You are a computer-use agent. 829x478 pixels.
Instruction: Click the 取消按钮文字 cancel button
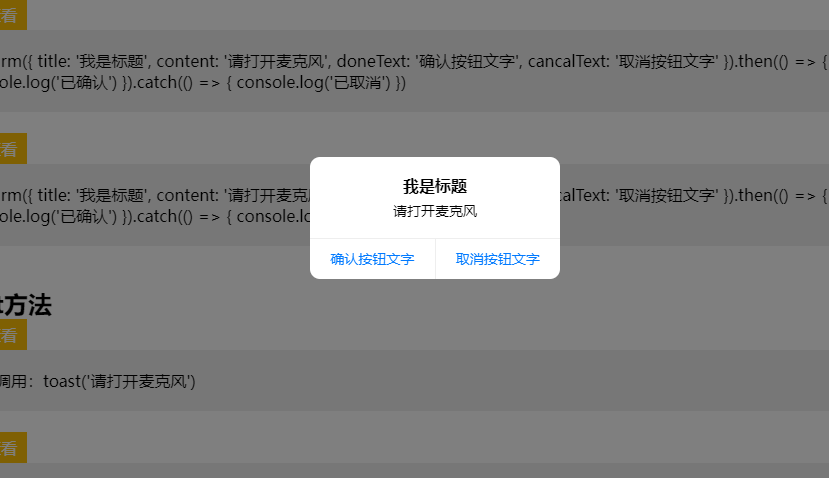498,259
